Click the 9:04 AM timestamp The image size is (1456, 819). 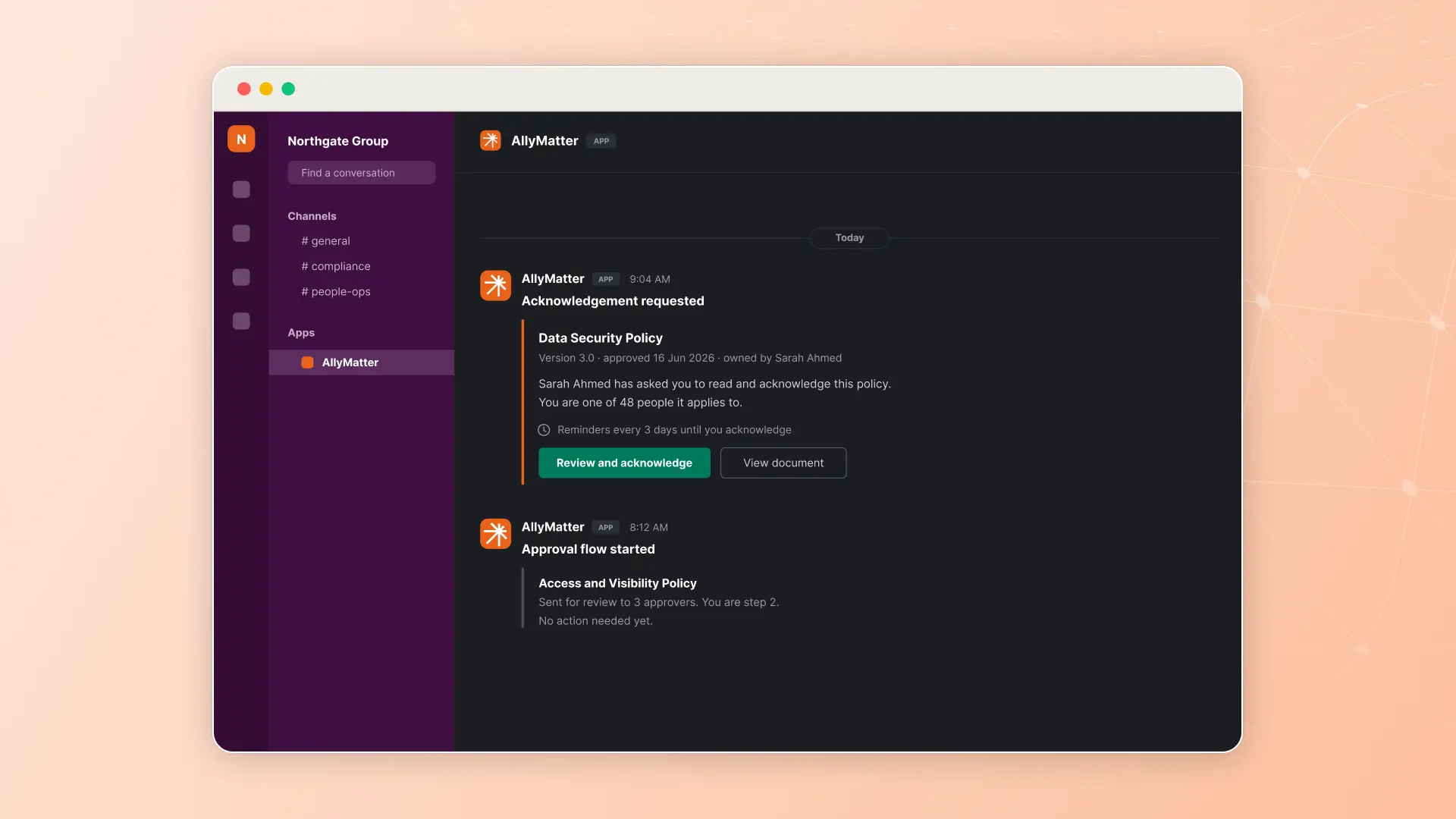click(x=650, y=279)
